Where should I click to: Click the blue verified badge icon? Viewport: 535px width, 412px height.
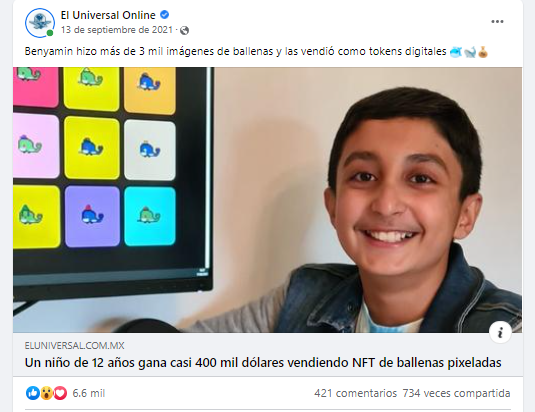[164, 15]
